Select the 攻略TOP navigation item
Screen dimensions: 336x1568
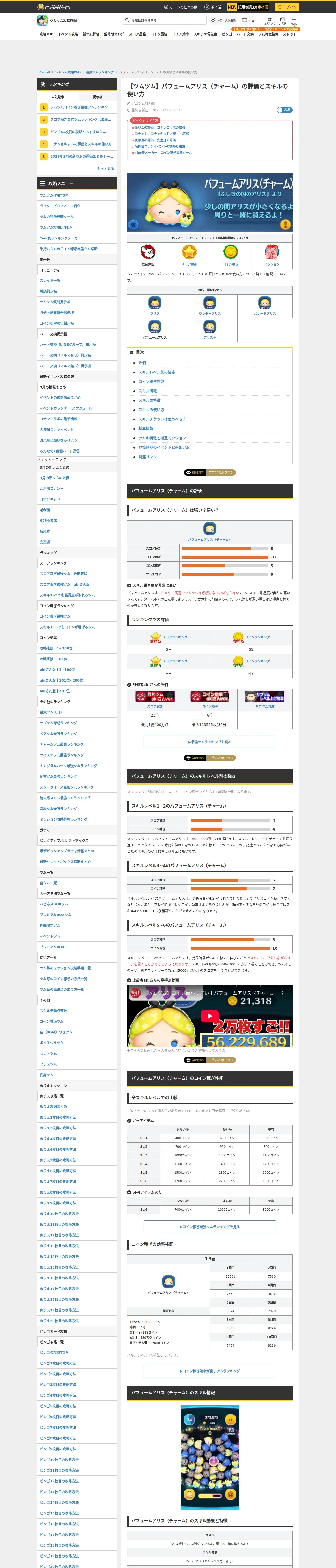[x=46, y=34]
